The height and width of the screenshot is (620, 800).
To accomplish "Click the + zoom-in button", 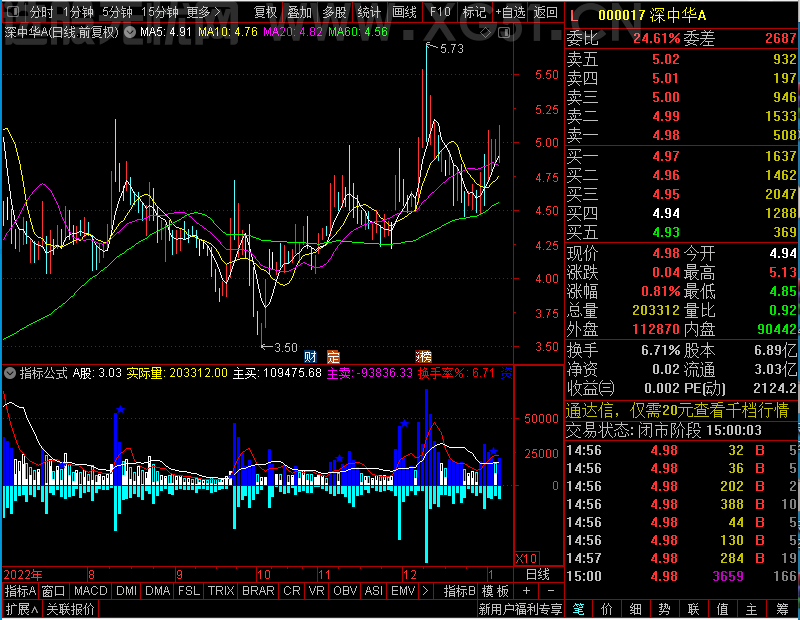I will [x=527, y=591].
